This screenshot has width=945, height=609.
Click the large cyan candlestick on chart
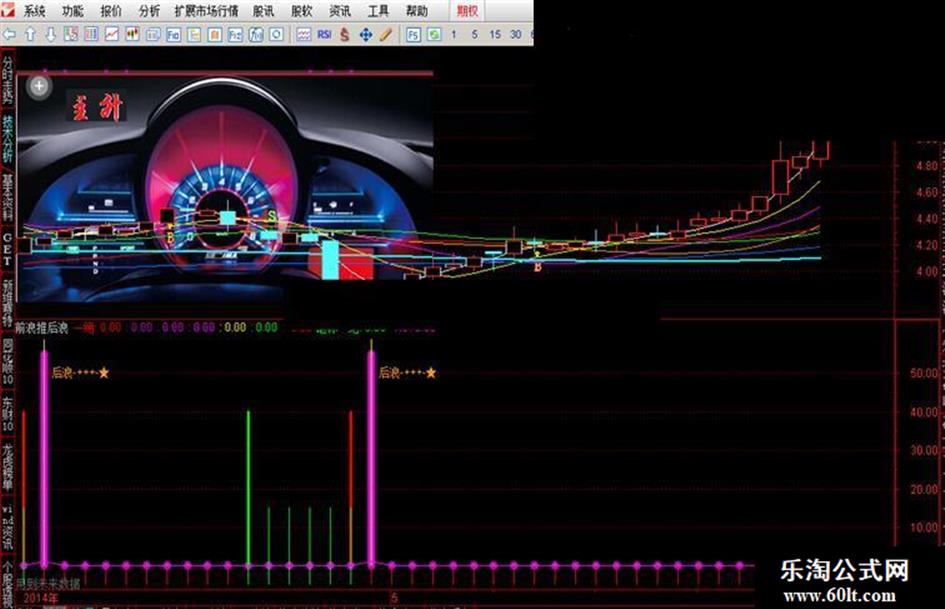pos(330,260)
